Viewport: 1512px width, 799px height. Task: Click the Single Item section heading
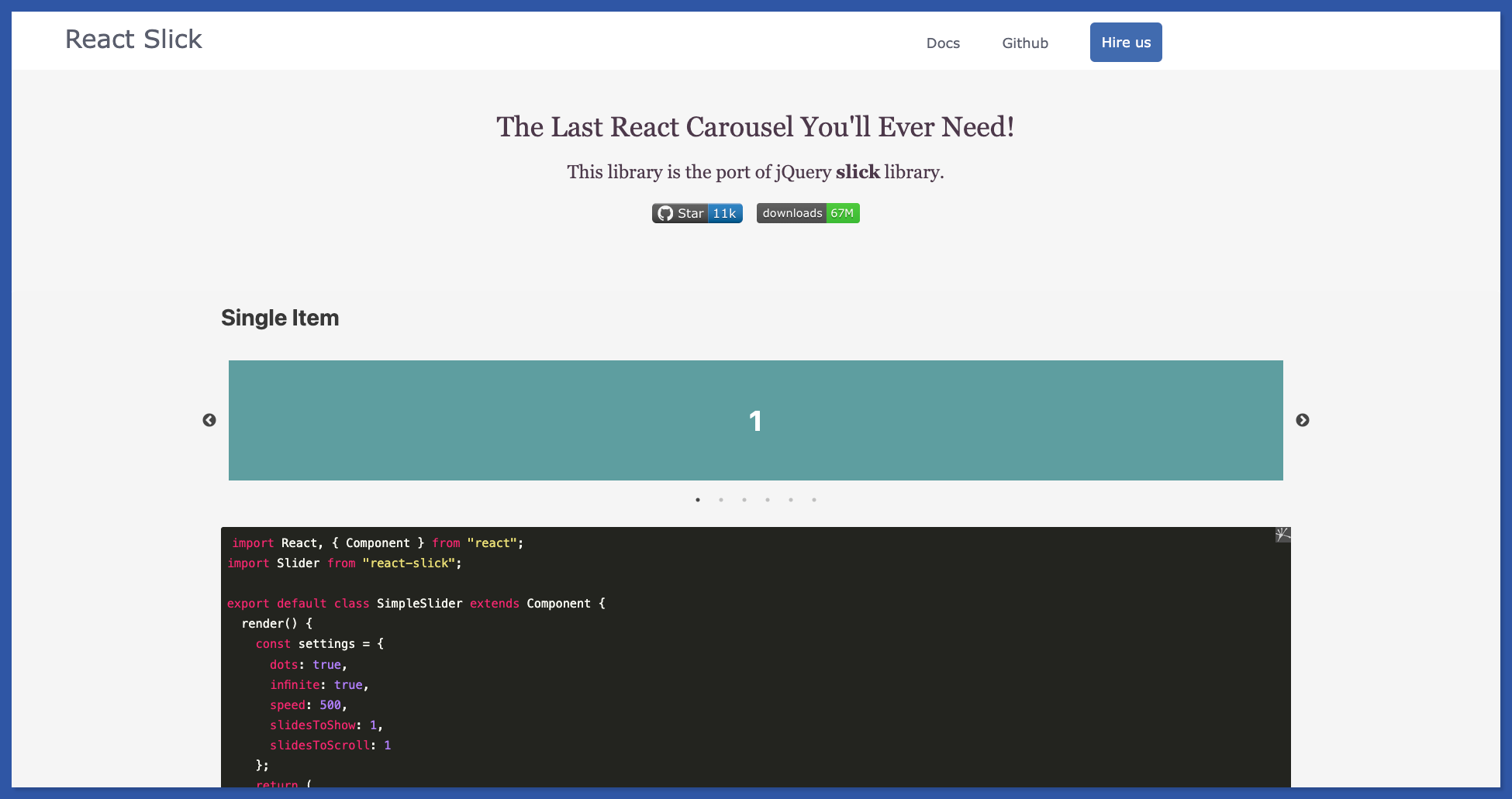click(280, 318)
